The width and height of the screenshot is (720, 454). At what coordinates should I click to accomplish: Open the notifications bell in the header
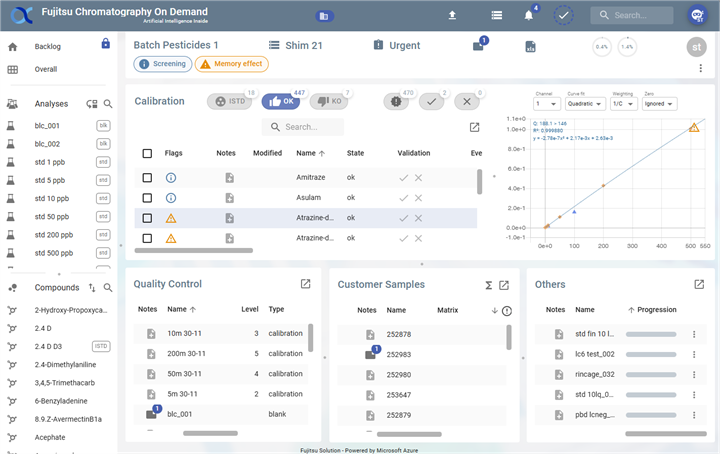coord(529,16)
